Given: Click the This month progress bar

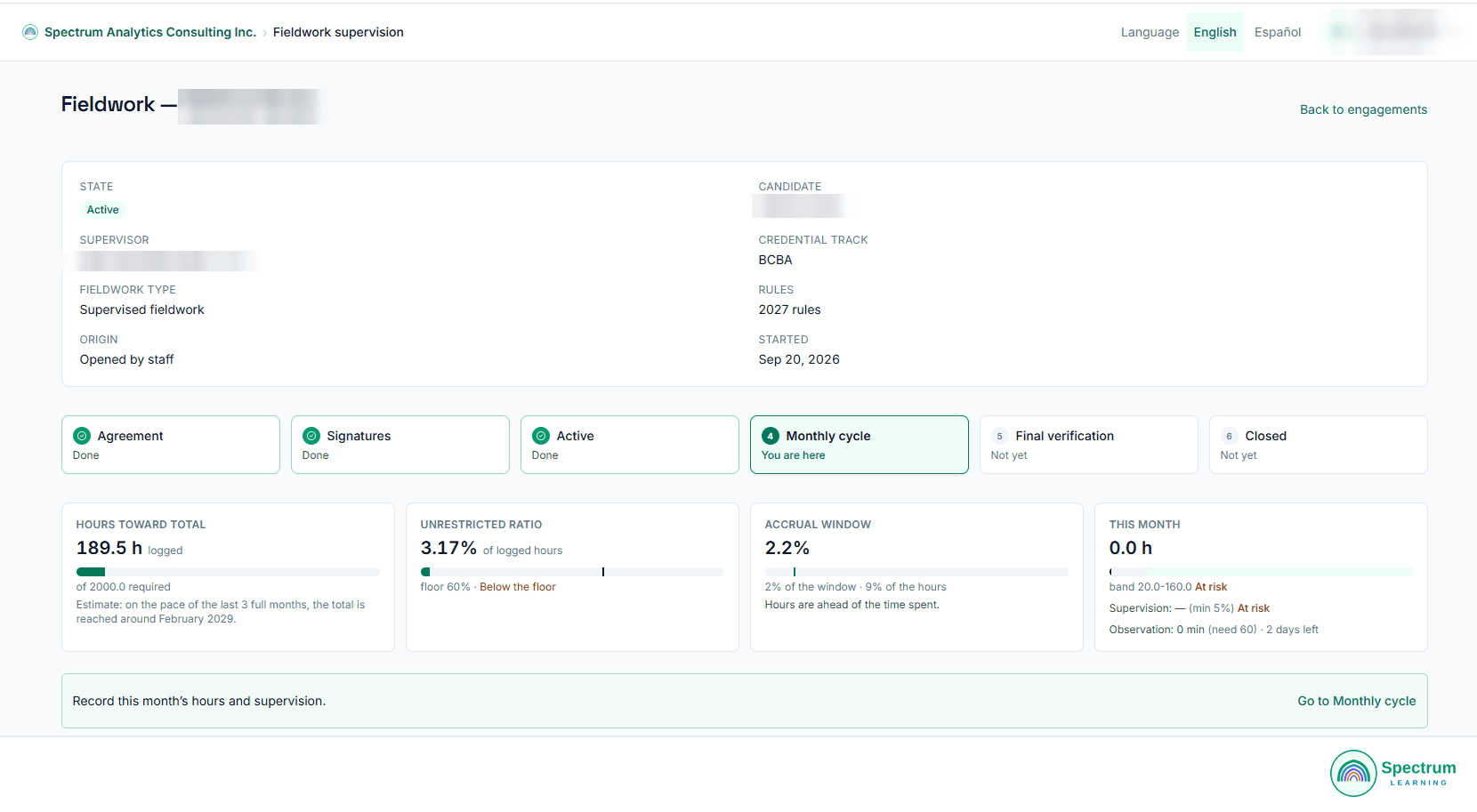Looking at the screenshot, I should point(1261,572).
